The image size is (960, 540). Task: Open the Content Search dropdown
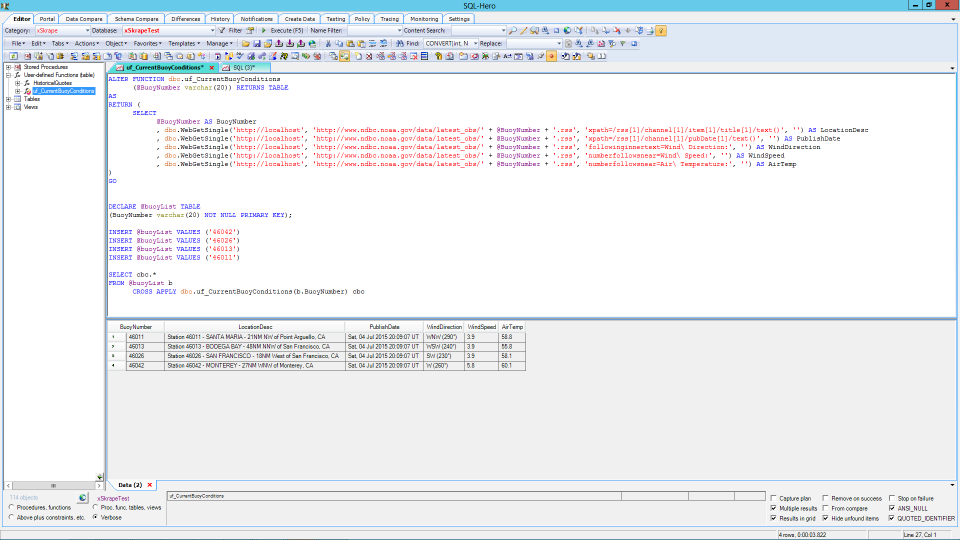[503, 31]
